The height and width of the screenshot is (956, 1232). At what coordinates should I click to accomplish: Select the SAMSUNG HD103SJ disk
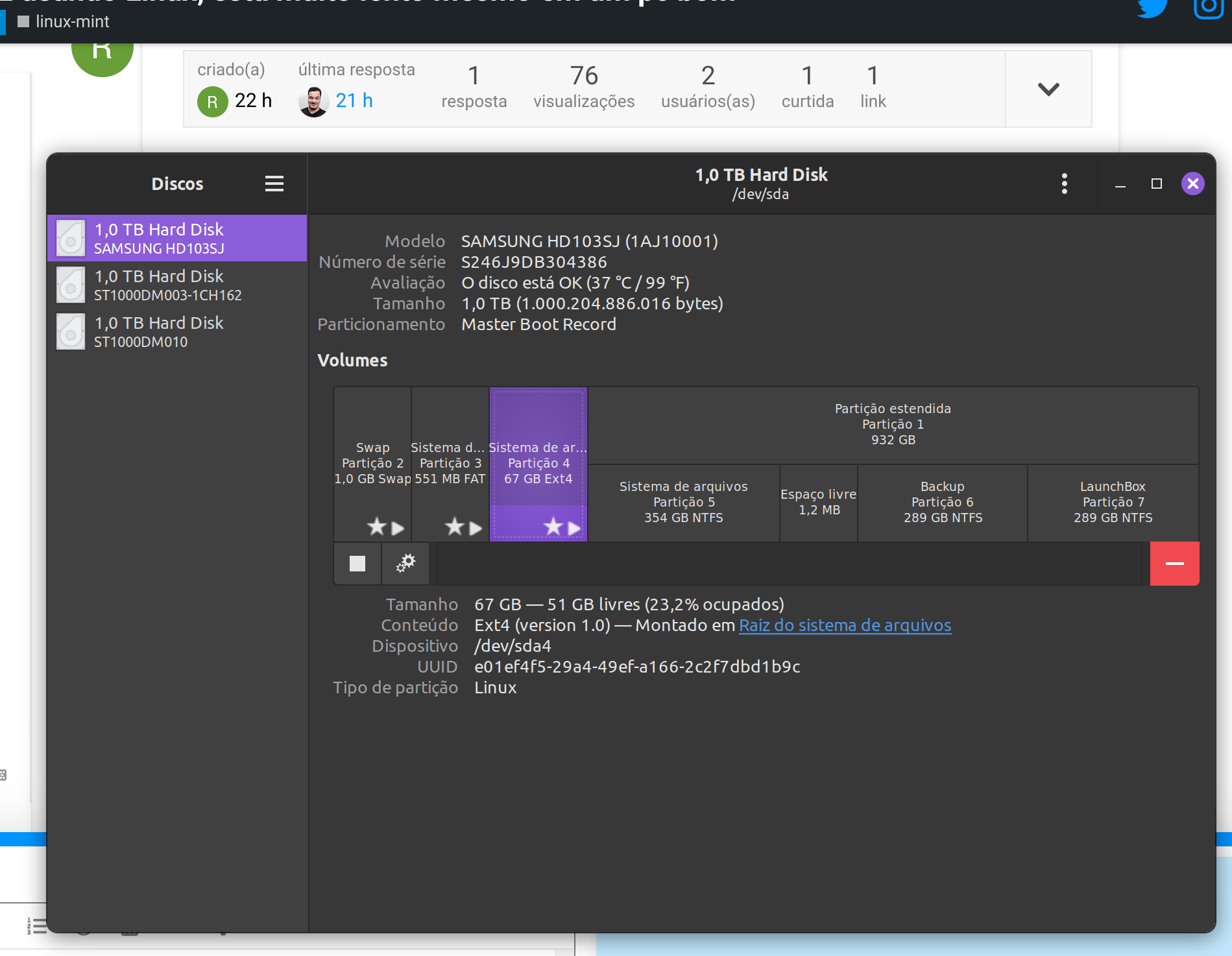(x=177, y=238)
